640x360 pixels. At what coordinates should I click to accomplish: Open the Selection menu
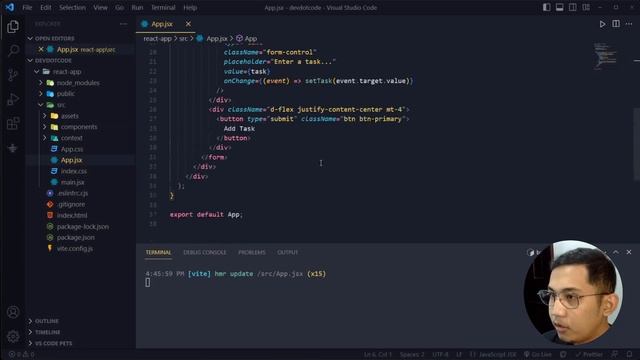[x=72, y=7]
